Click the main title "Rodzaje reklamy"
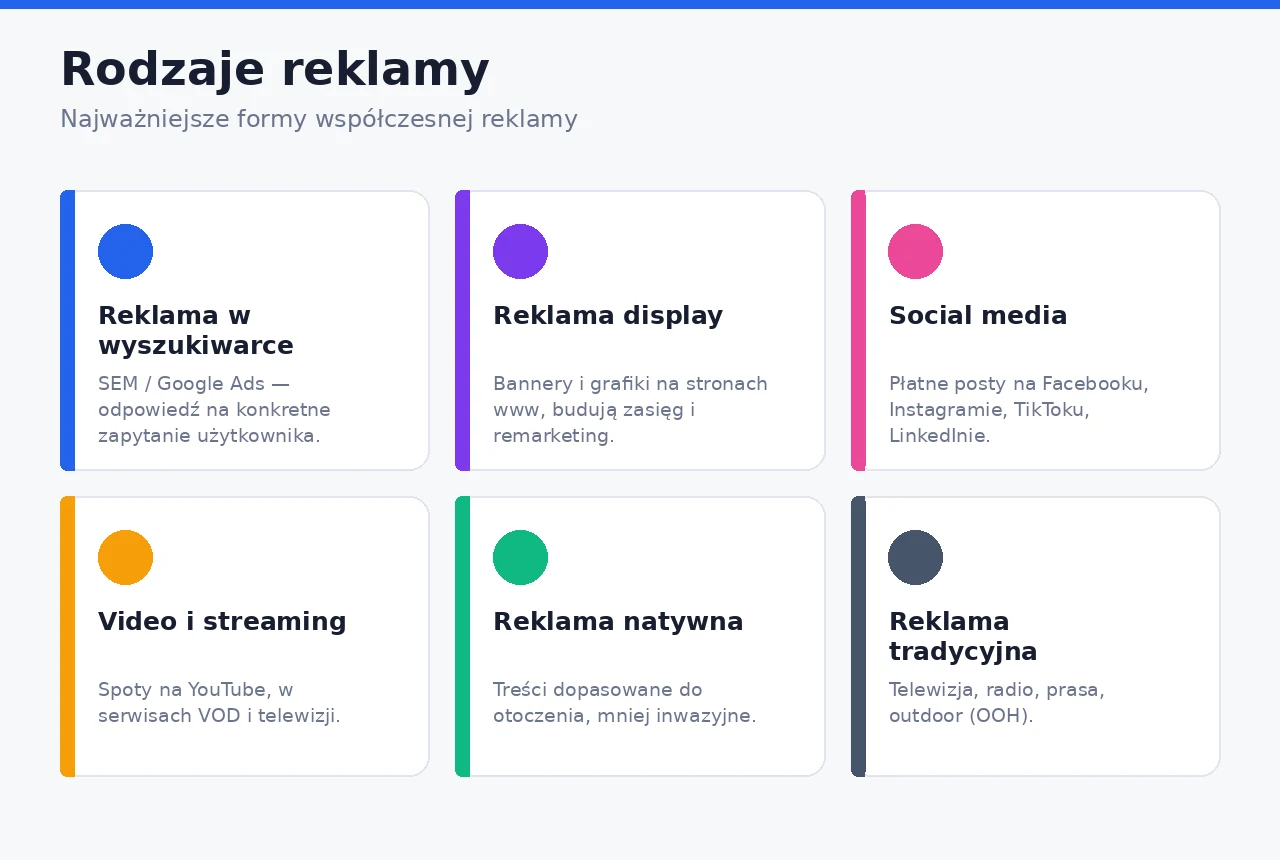The width and height of the screenshot is (1280, 860). point(275,70)
